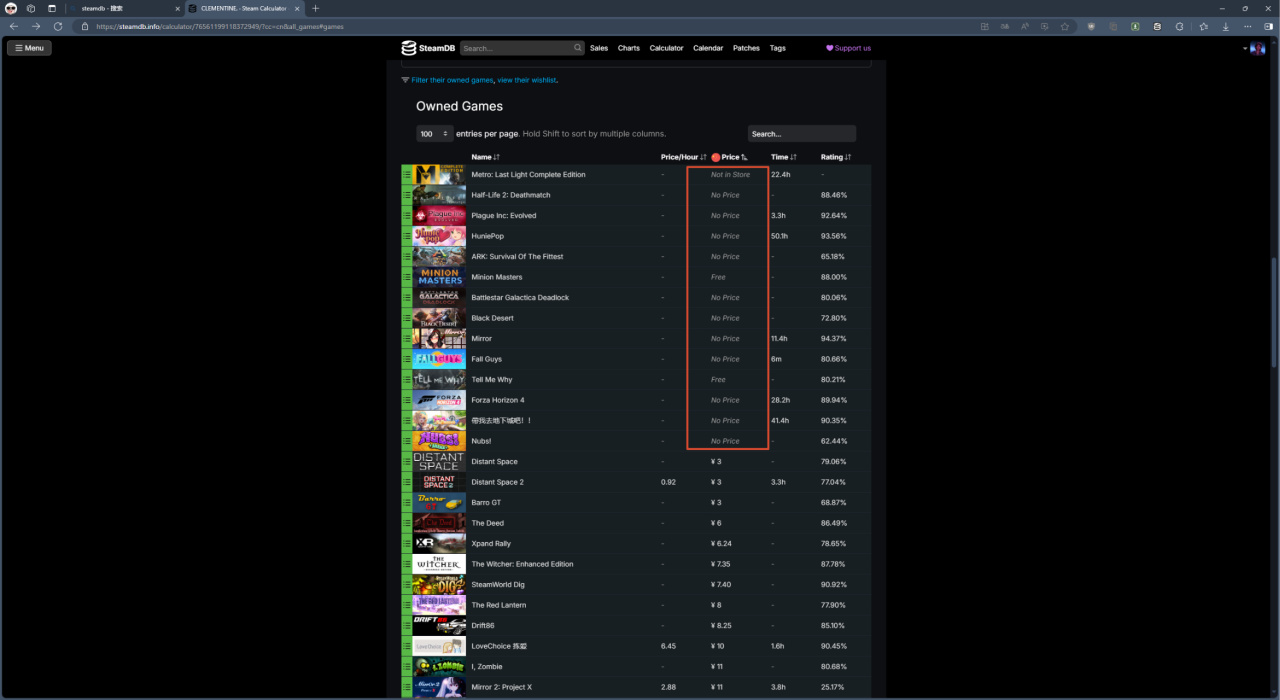Screen dimensions: 1280x700
Task: Click the green handle on Barro GT row
Action: click(x=407, y=502)
